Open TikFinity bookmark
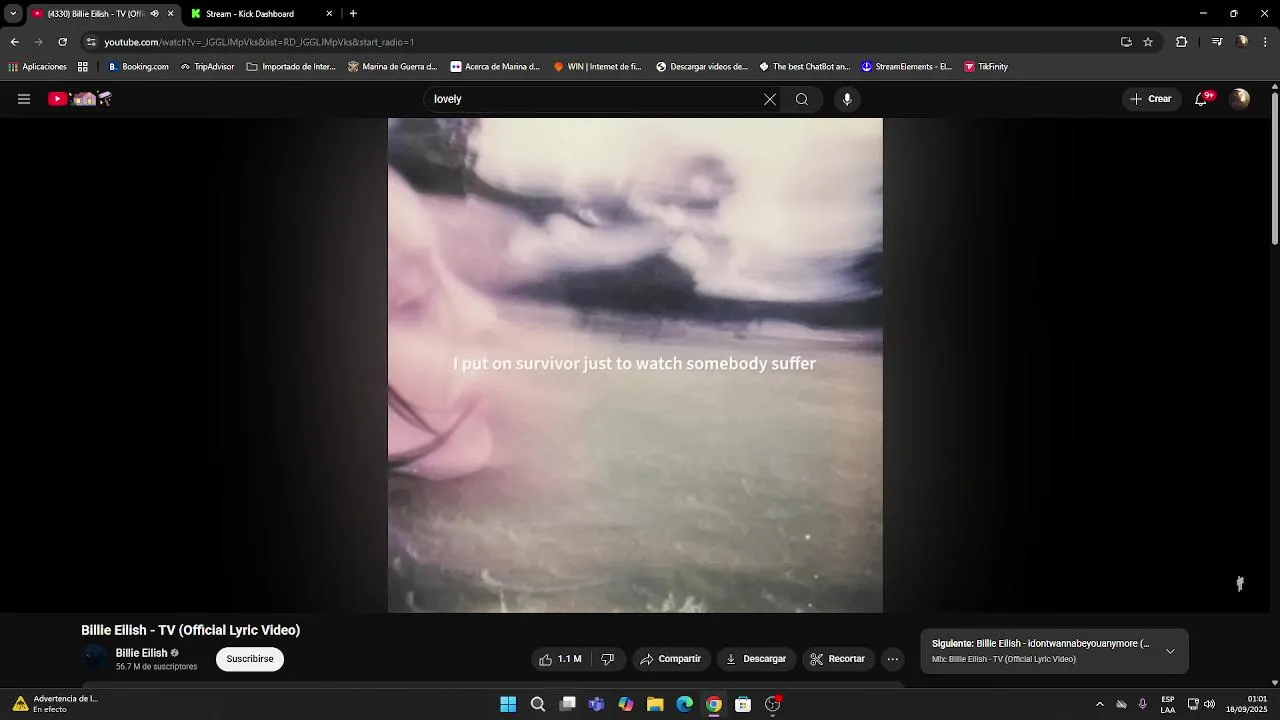This screenshot has height=720, width=1280. point(986,67)
